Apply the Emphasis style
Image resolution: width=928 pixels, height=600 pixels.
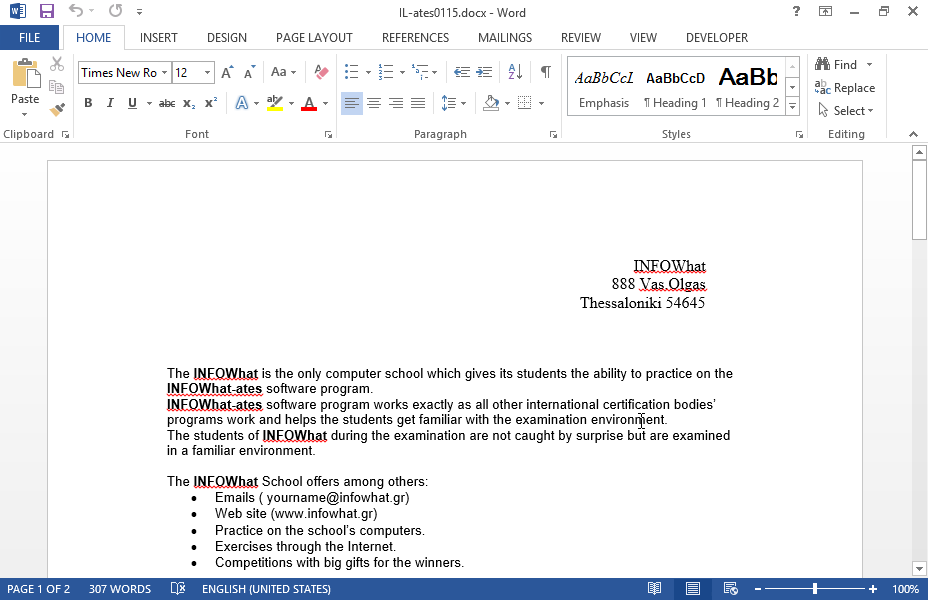604,89
